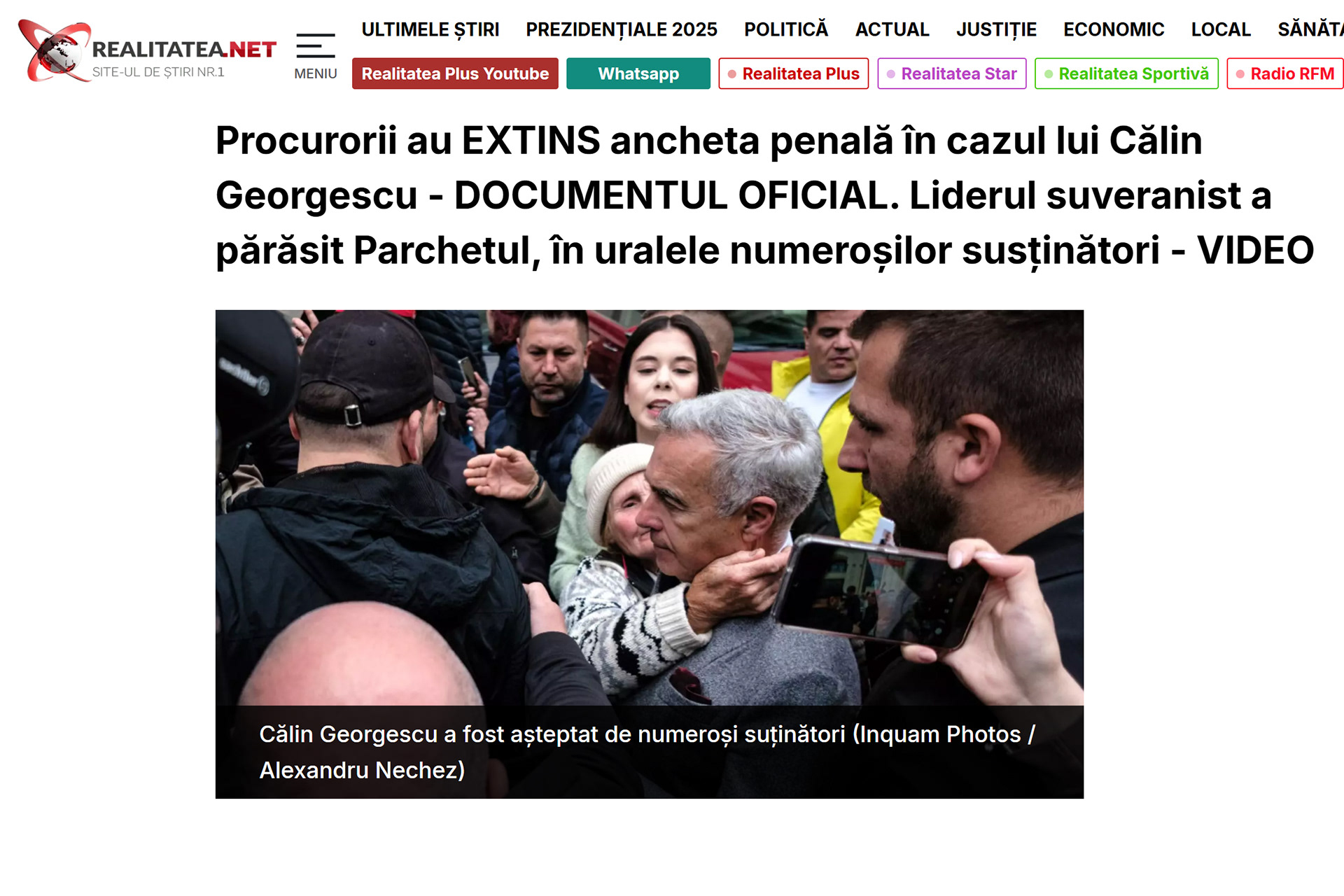Go to the Local news section
1344x896 pixels.
1221,29
